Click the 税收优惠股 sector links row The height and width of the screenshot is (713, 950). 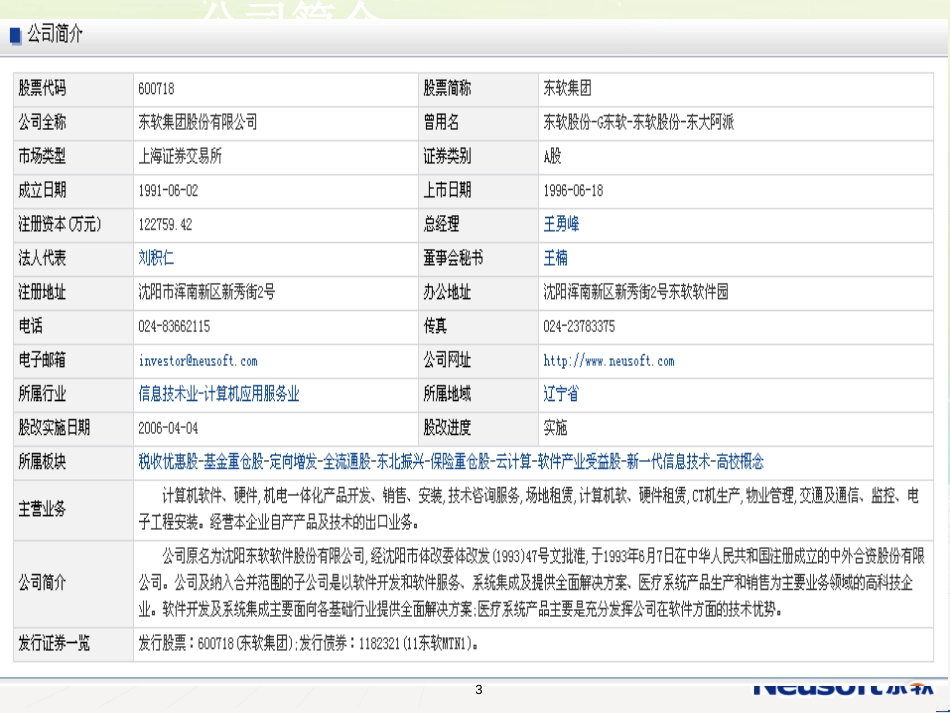tap(451, 462)
